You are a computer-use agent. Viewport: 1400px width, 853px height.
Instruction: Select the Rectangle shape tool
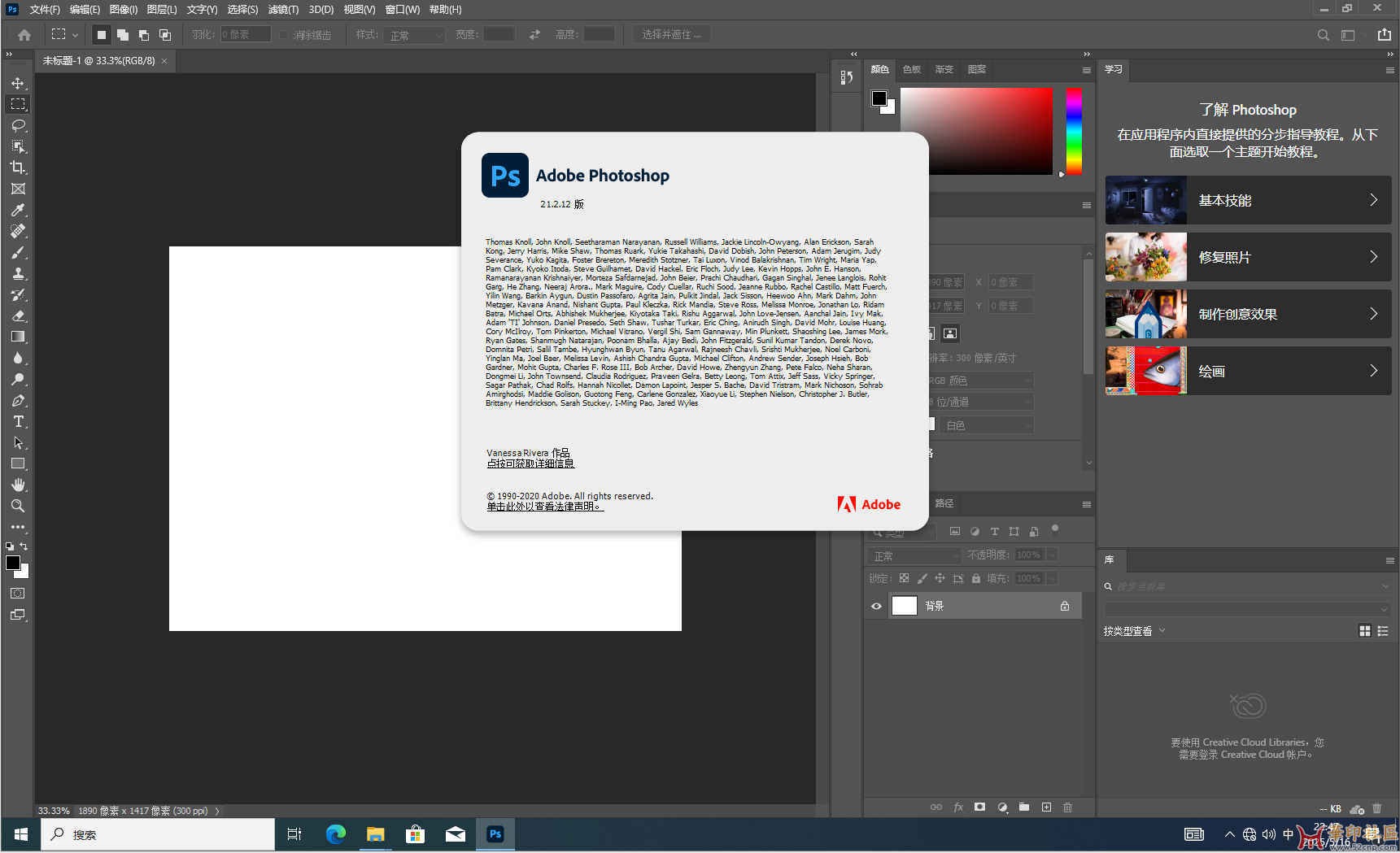point(18,463)
